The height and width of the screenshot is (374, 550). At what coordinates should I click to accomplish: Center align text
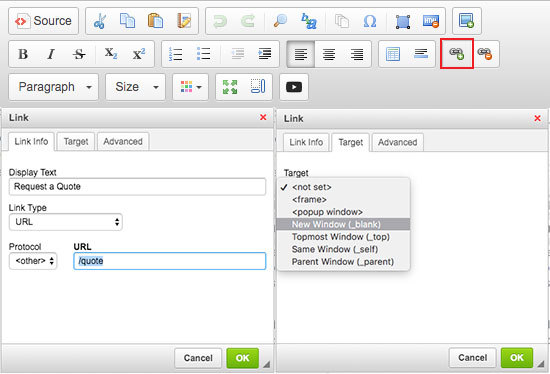[329, 54]
